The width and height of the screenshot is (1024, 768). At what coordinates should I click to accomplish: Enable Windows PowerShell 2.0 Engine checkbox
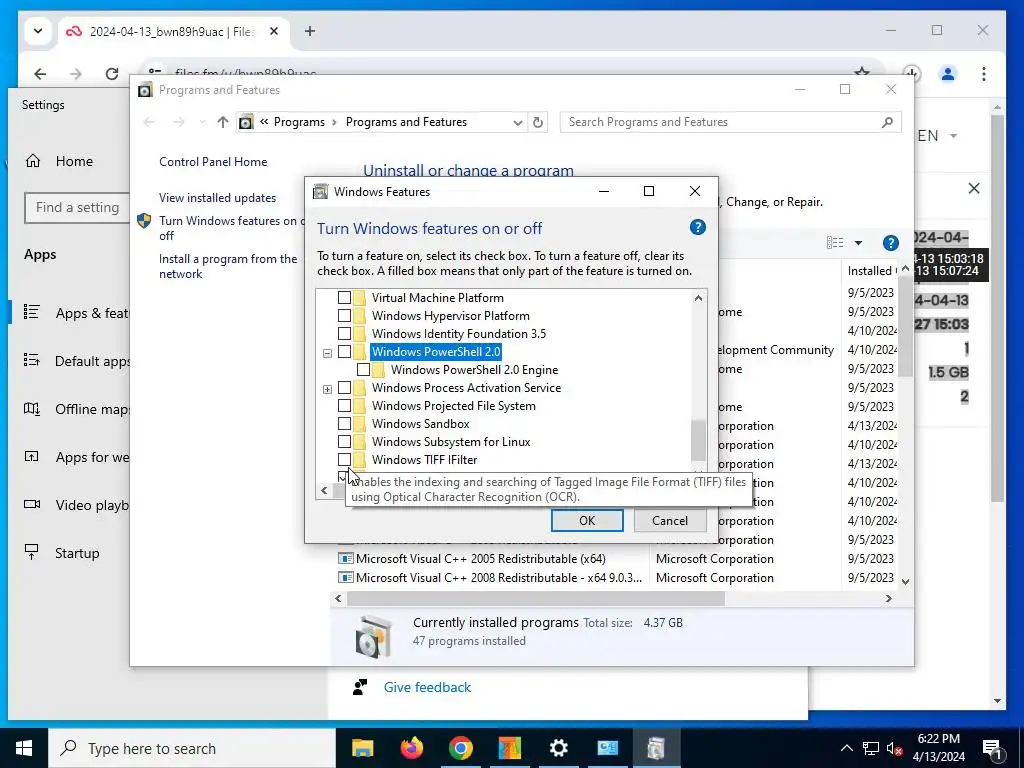coord(364,370)
